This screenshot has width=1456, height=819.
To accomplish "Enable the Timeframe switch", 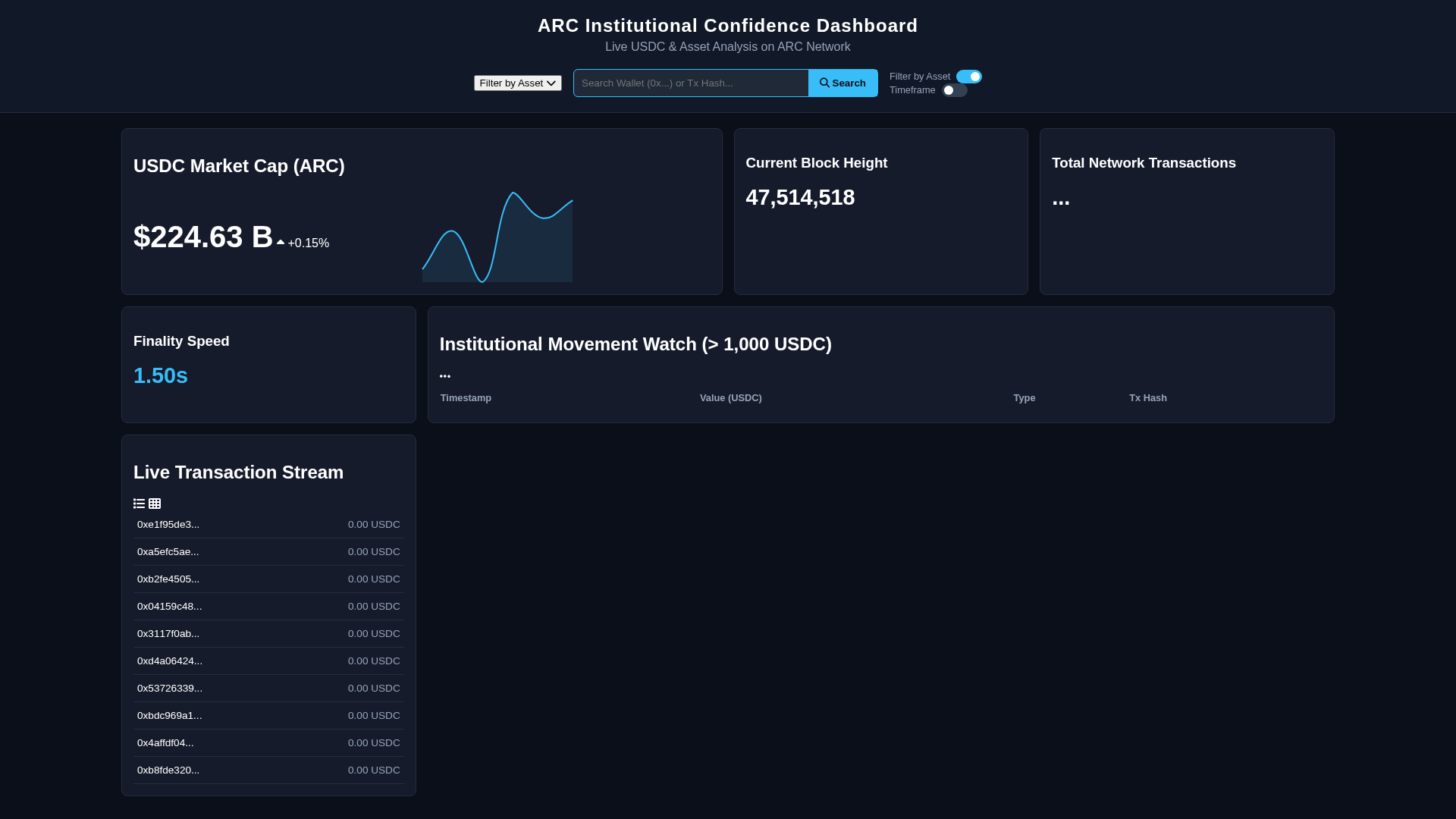I will tap(955, 90).
